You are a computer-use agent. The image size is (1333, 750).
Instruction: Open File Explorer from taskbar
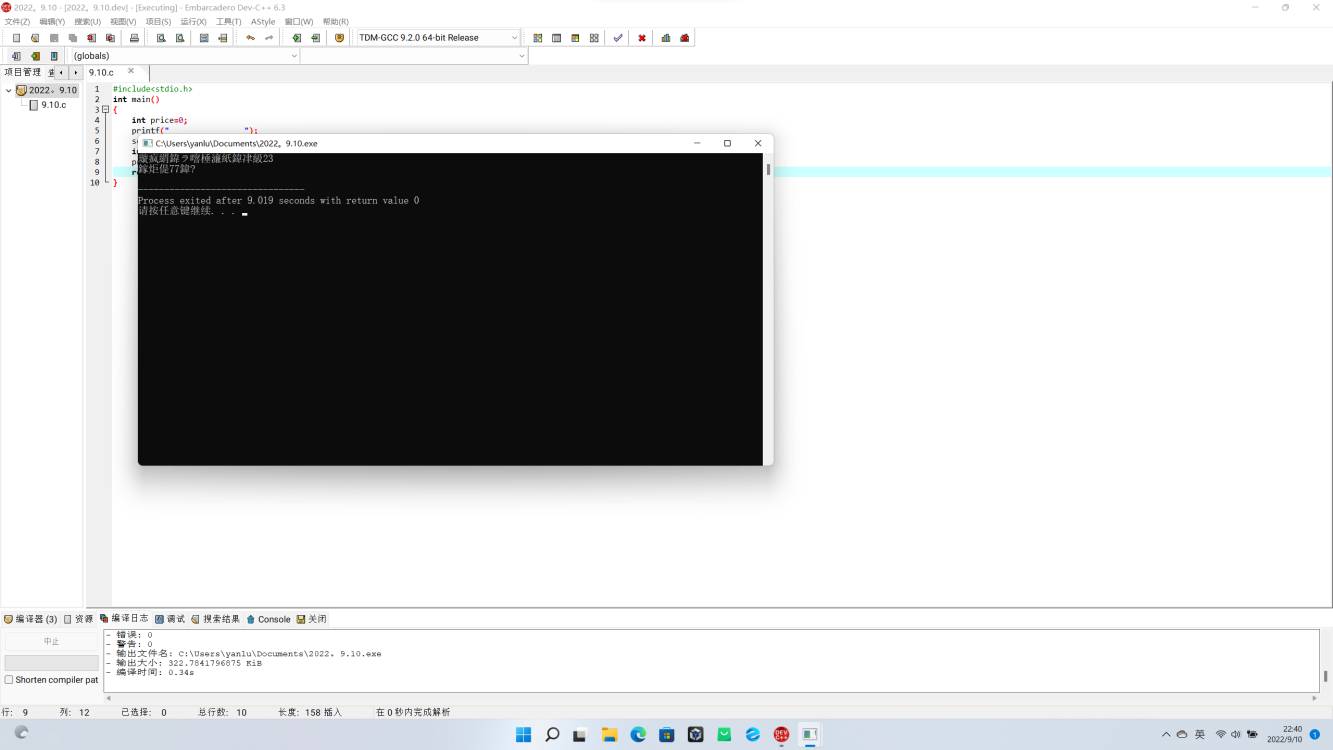[x=609, y=735]
